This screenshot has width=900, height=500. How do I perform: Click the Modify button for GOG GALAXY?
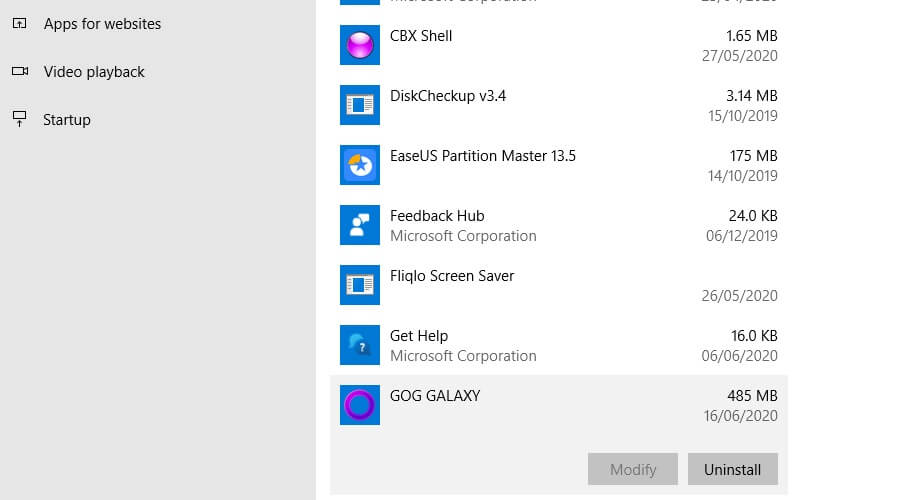(x=633, y=469)
